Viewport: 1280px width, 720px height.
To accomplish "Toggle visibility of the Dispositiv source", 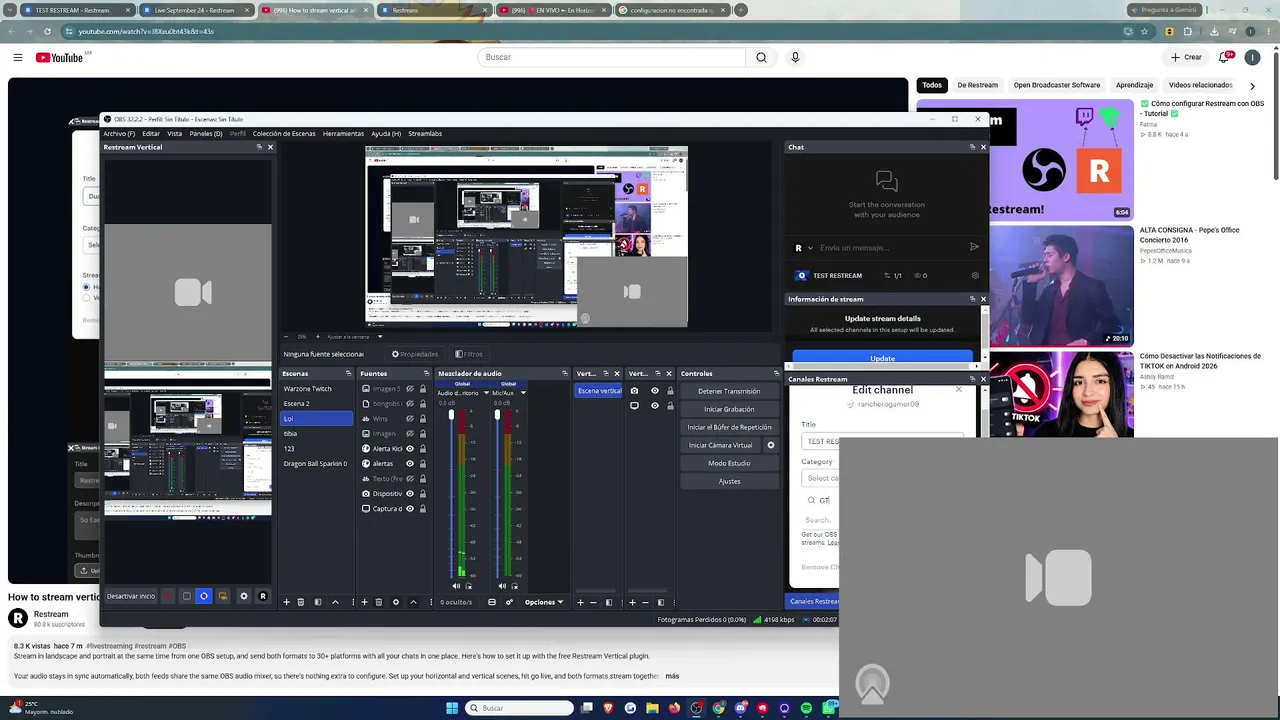I will [x=409, y=494].
